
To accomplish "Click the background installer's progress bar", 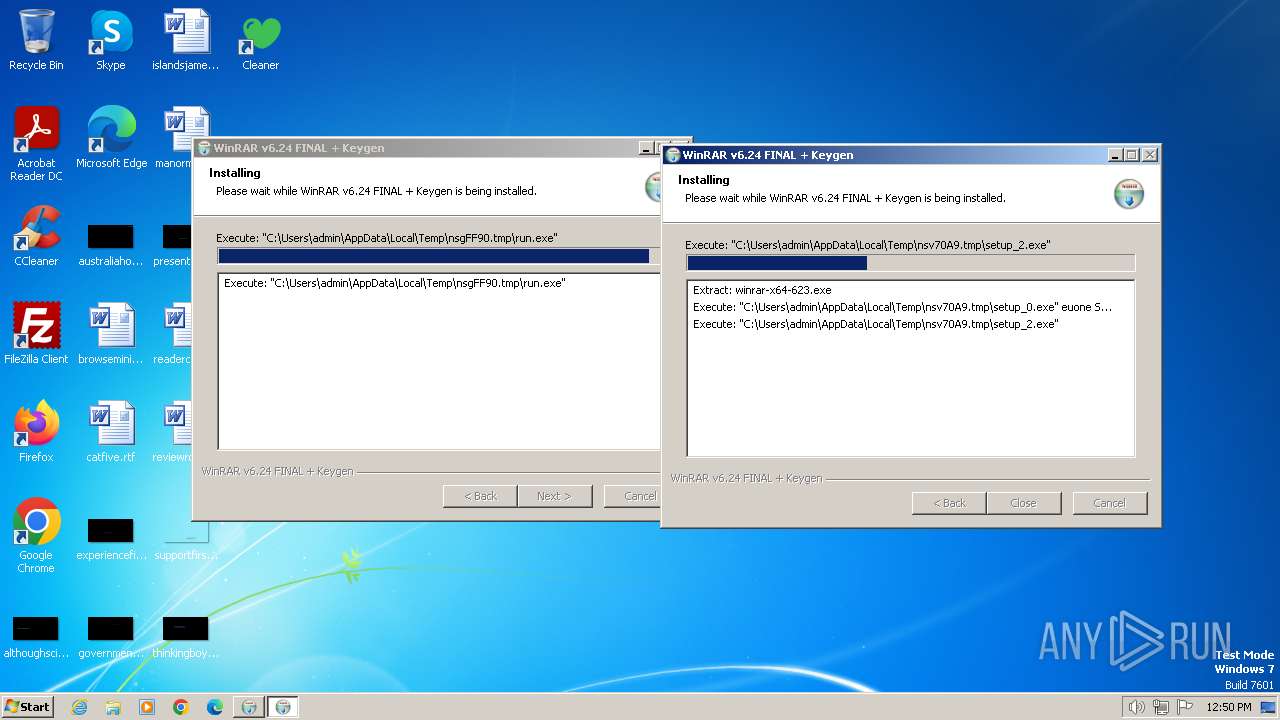I will (439, 256).
